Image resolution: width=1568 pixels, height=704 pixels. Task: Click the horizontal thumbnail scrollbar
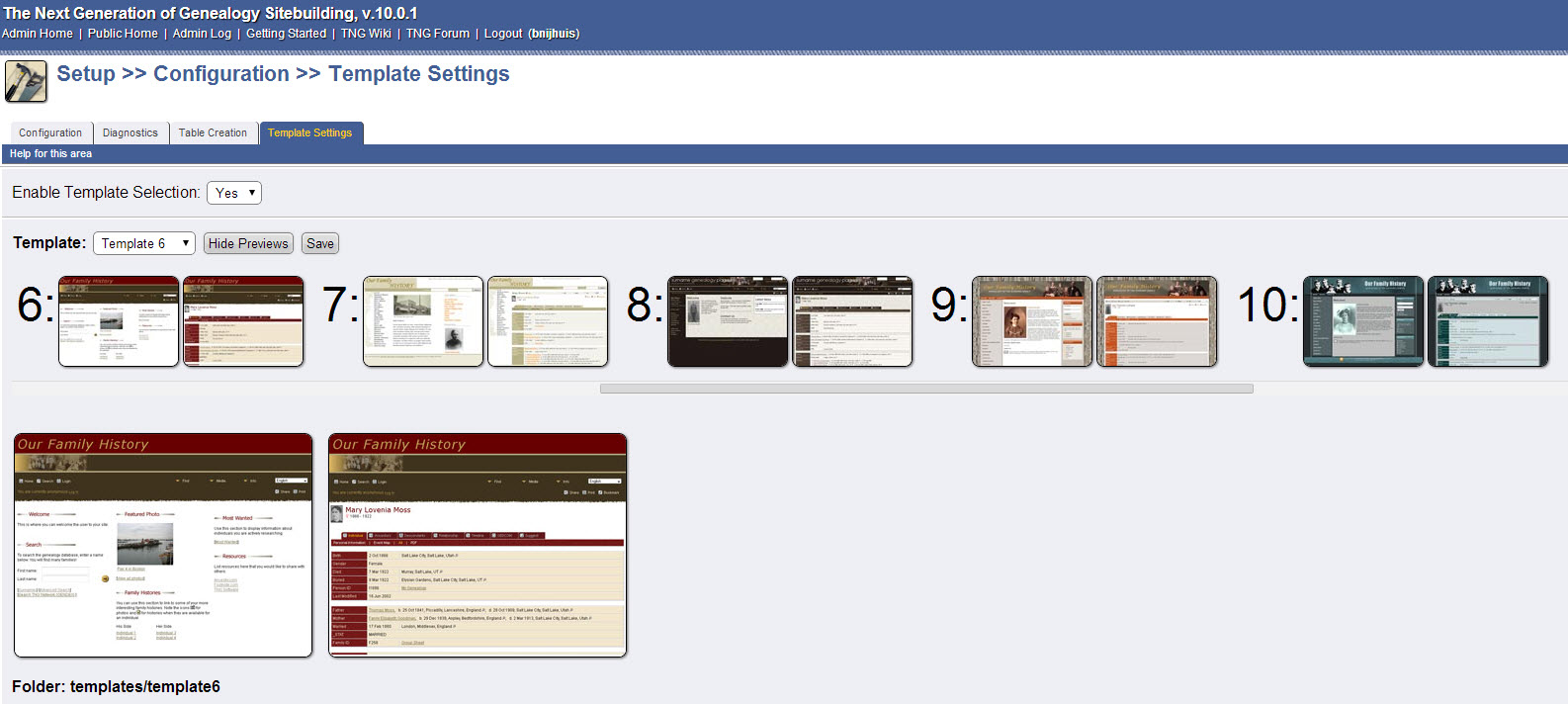(926, 389)
